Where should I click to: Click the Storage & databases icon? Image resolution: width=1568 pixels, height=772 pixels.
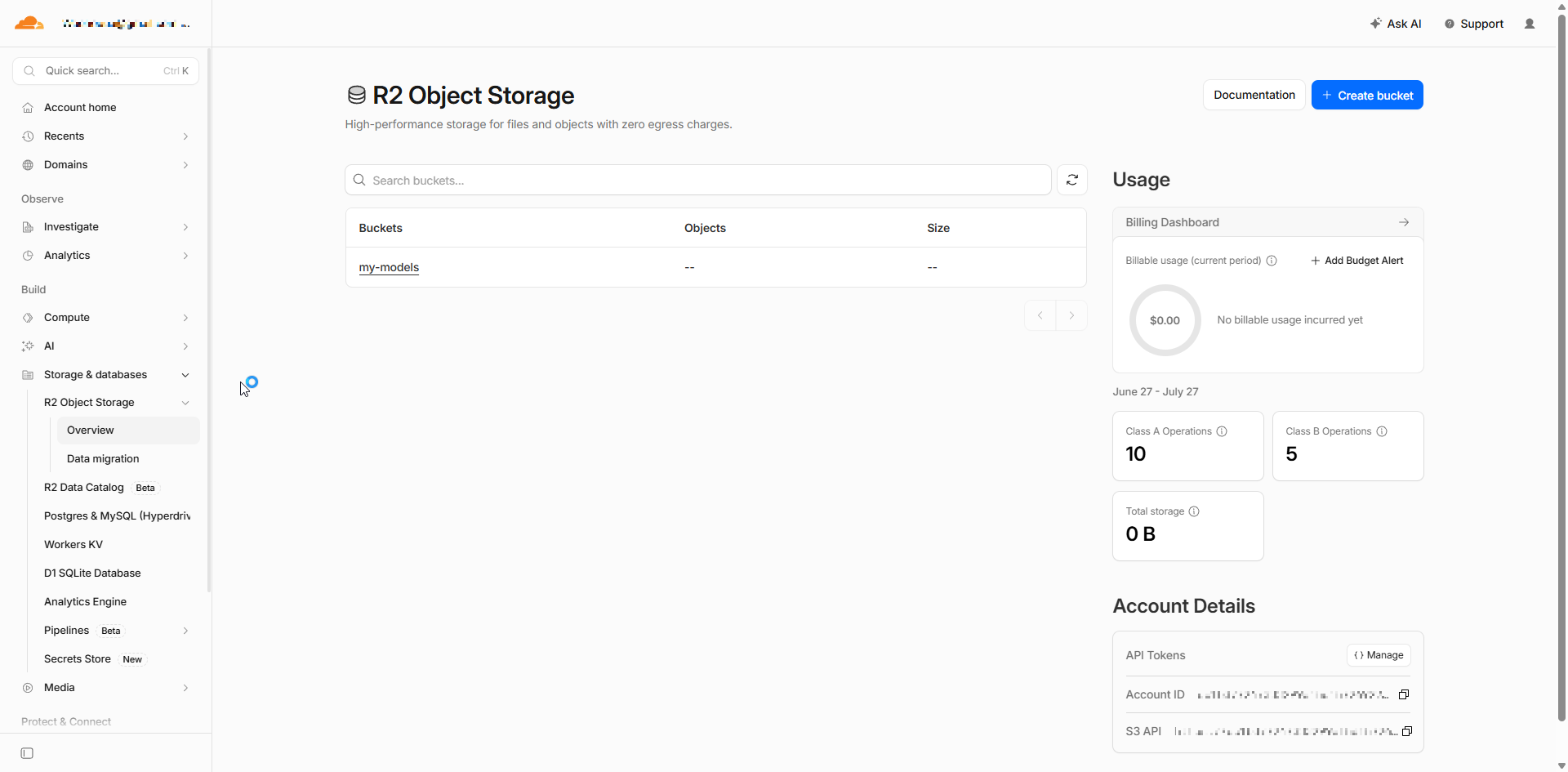coord(28,375)
